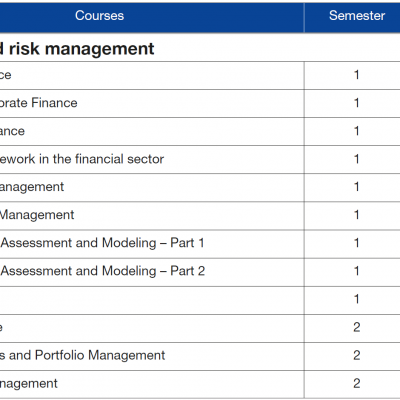Viewport: 400px width, 400px height.
Task: Click the Semester column header
Action: click(357, 16)
